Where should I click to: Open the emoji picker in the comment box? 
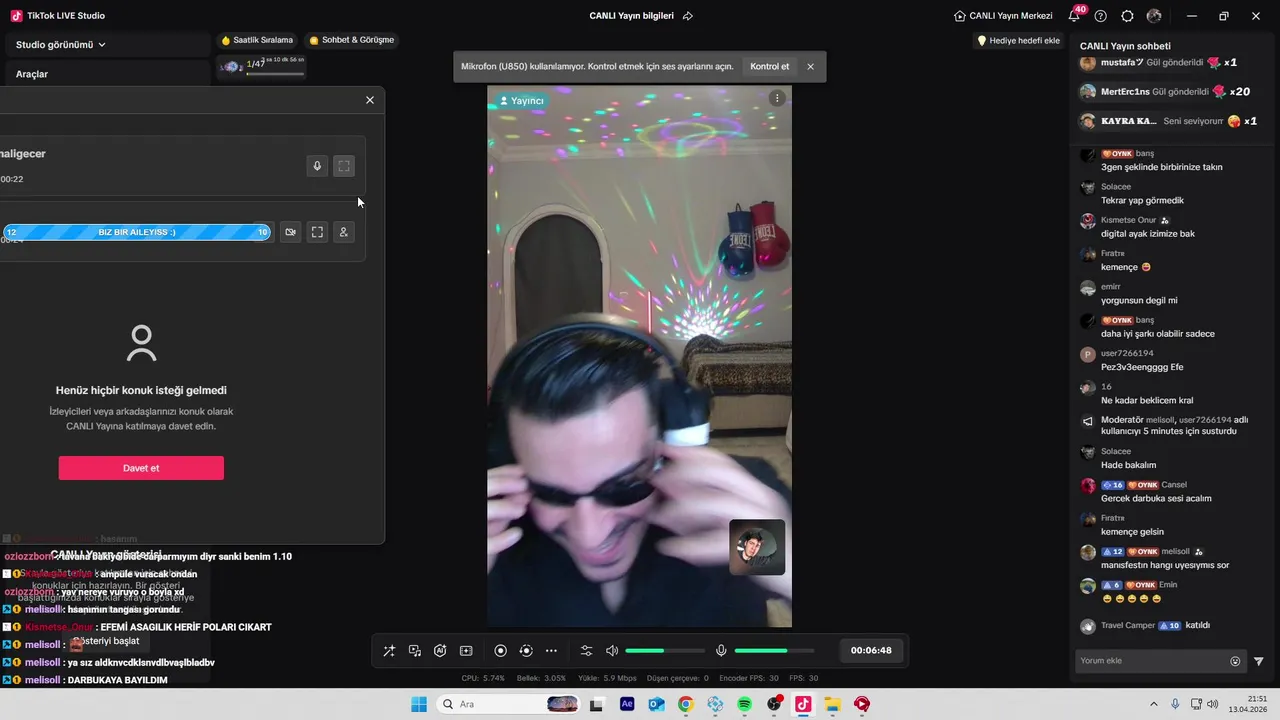click(x=1235, y=661)
